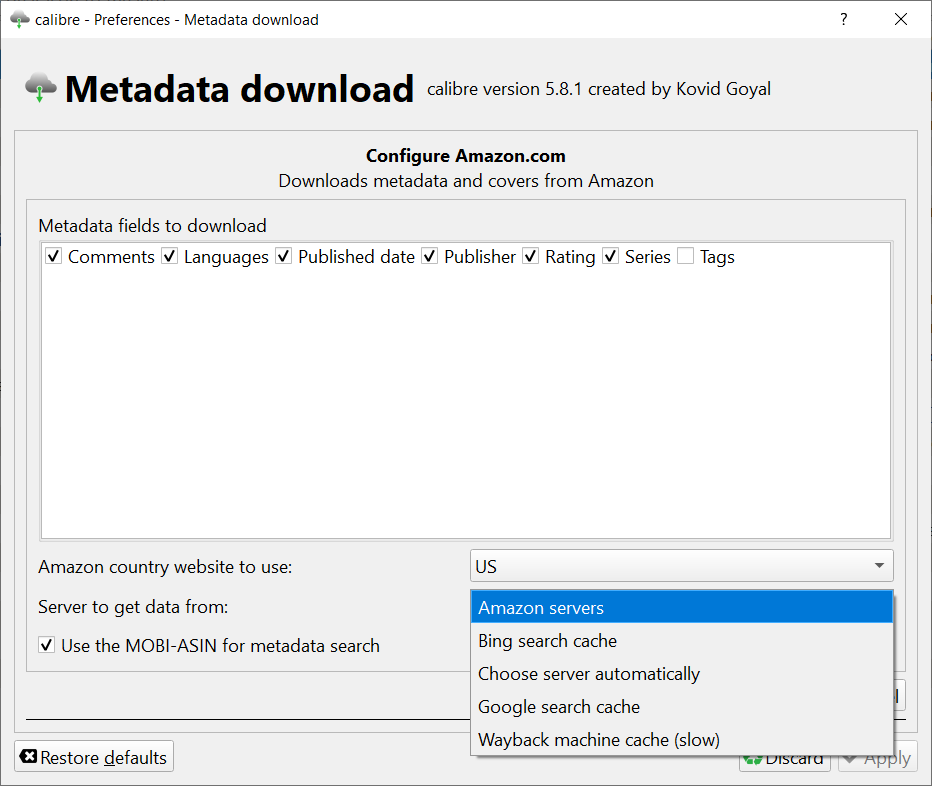Pick Choose server automatically option
Image resolution: width=932 pixels, height=786 pixels.
click(589, 674)
